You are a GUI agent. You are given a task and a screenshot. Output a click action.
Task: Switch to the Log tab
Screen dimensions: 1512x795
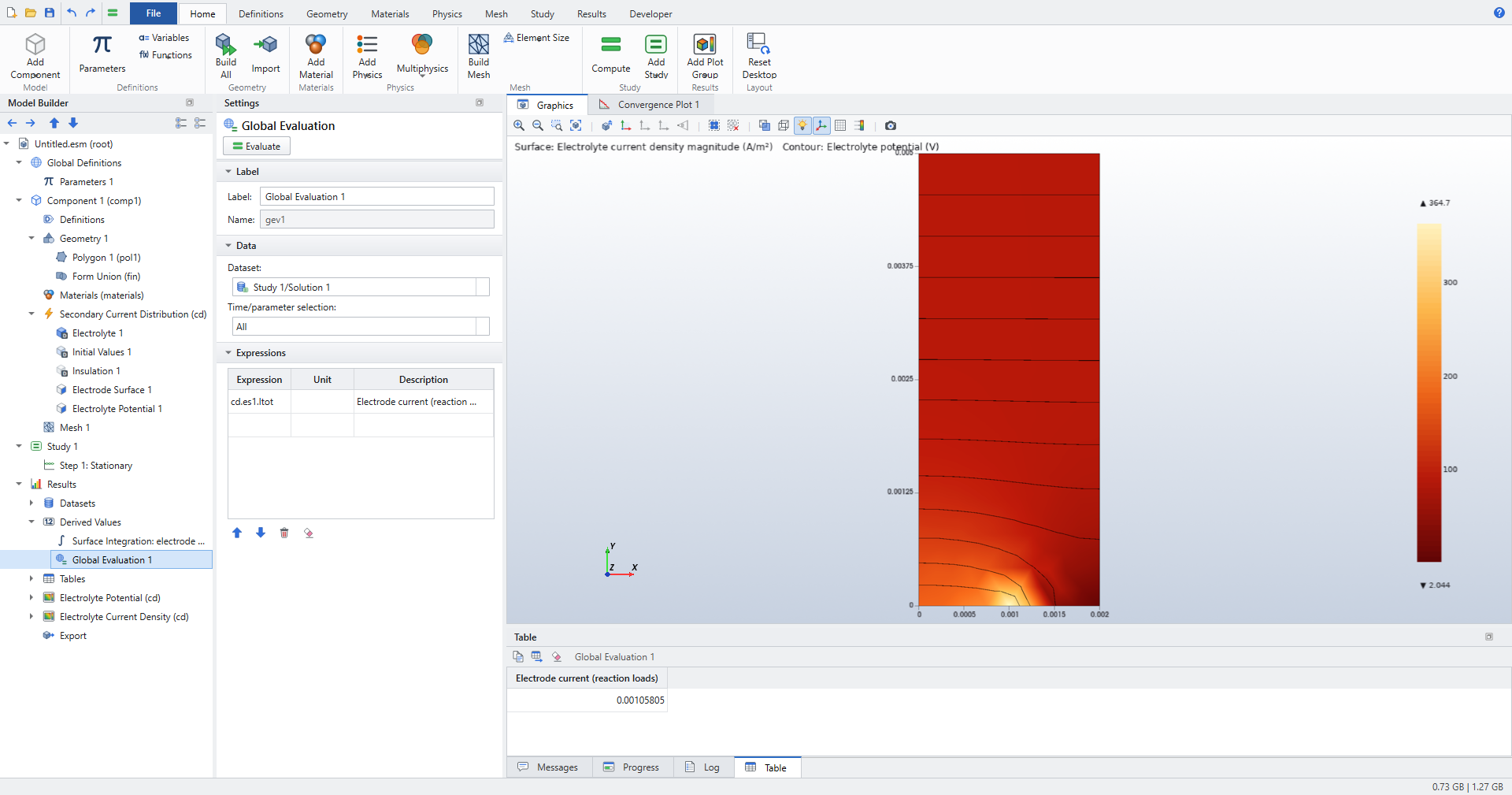click(x=703, y=767)
